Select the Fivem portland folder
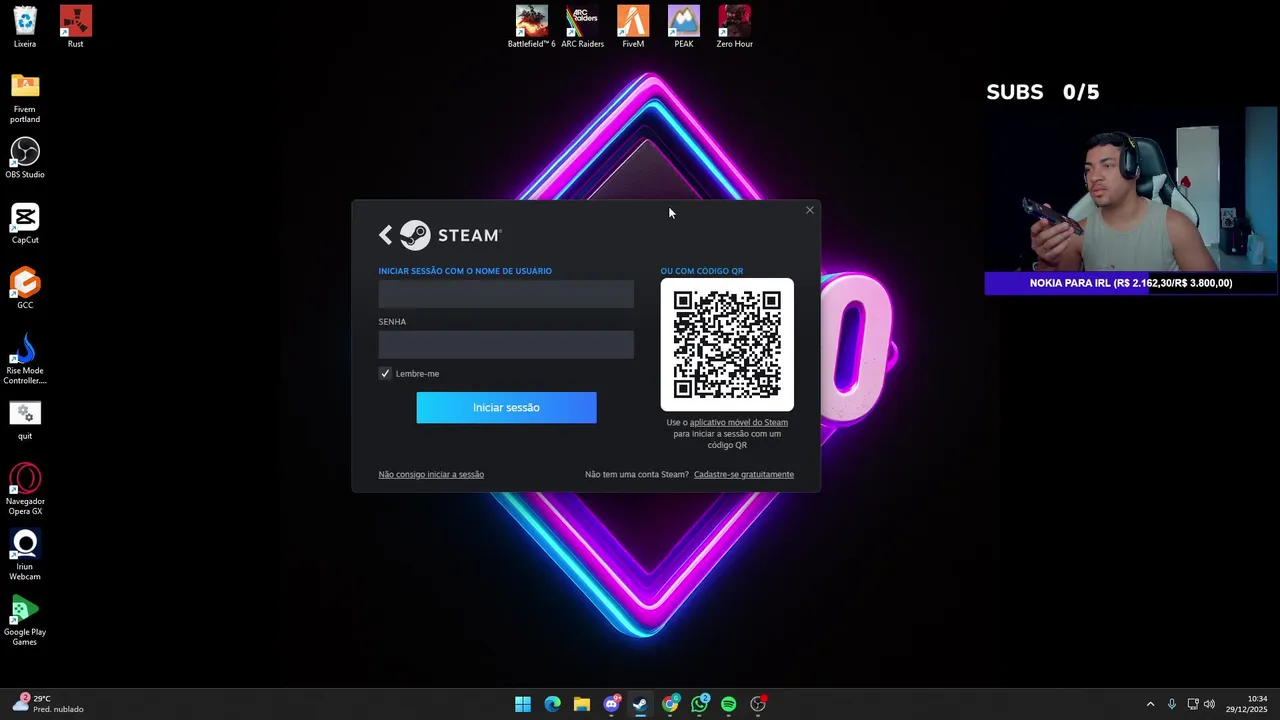1280x720 pixels. pos(25,97)
